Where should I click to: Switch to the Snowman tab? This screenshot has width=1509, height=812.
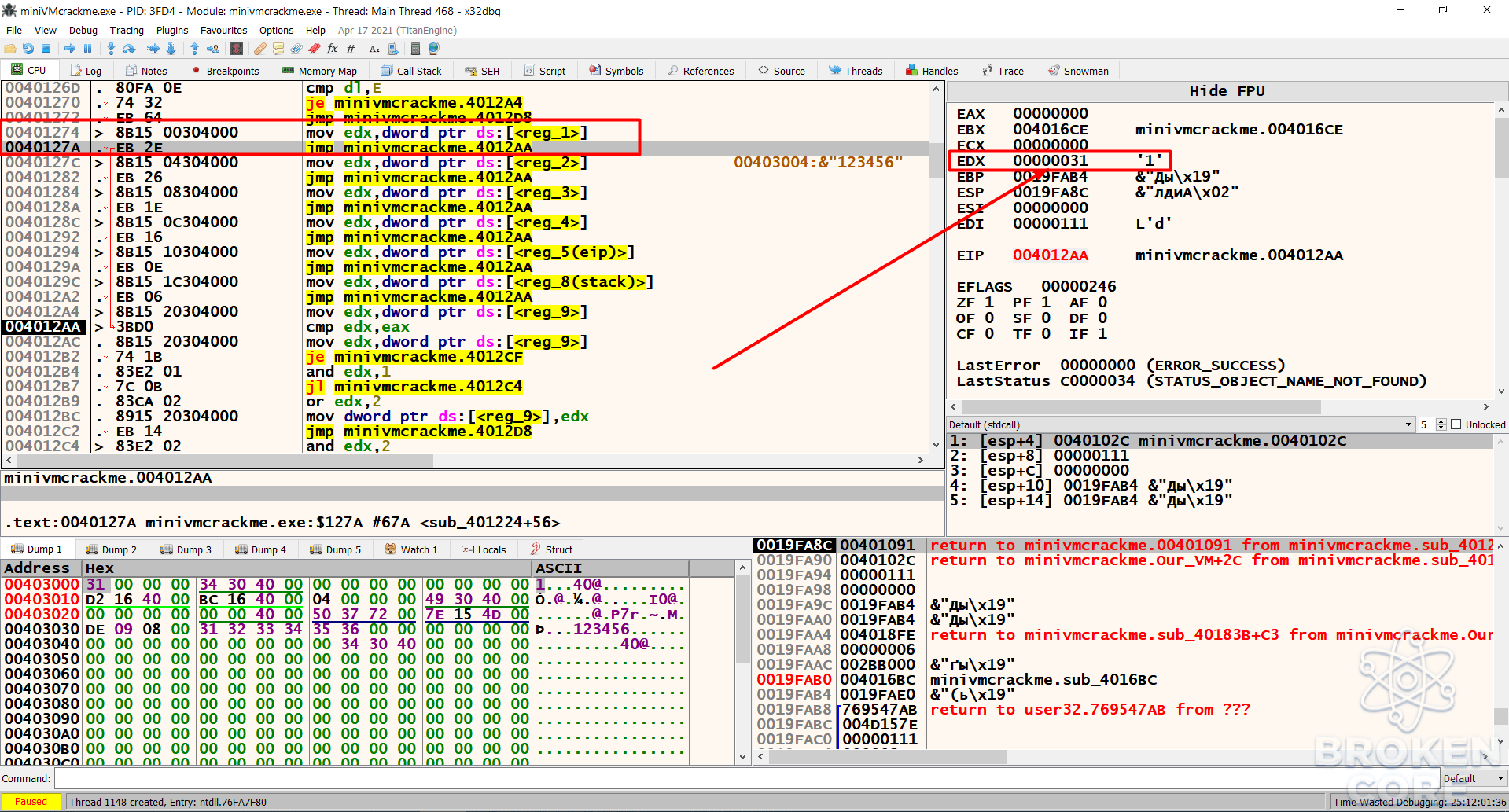coord(1078,71)
